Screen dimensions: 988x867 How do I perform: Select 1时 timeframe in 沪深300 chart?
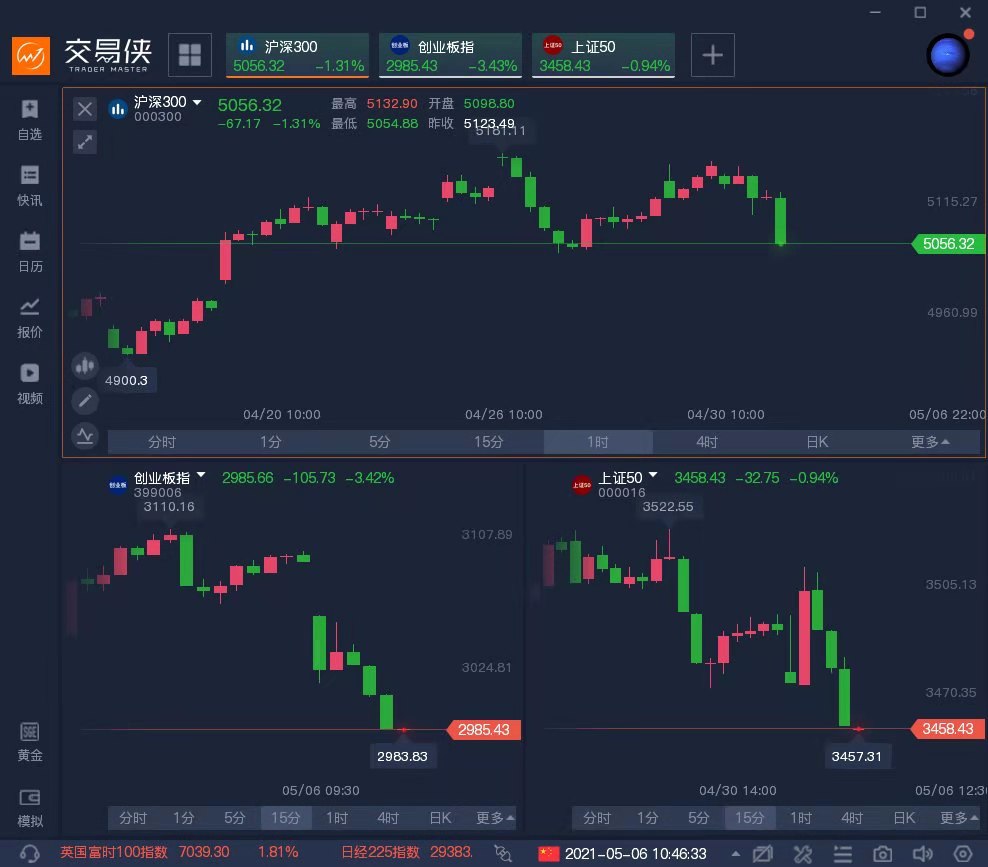point(598,442)
